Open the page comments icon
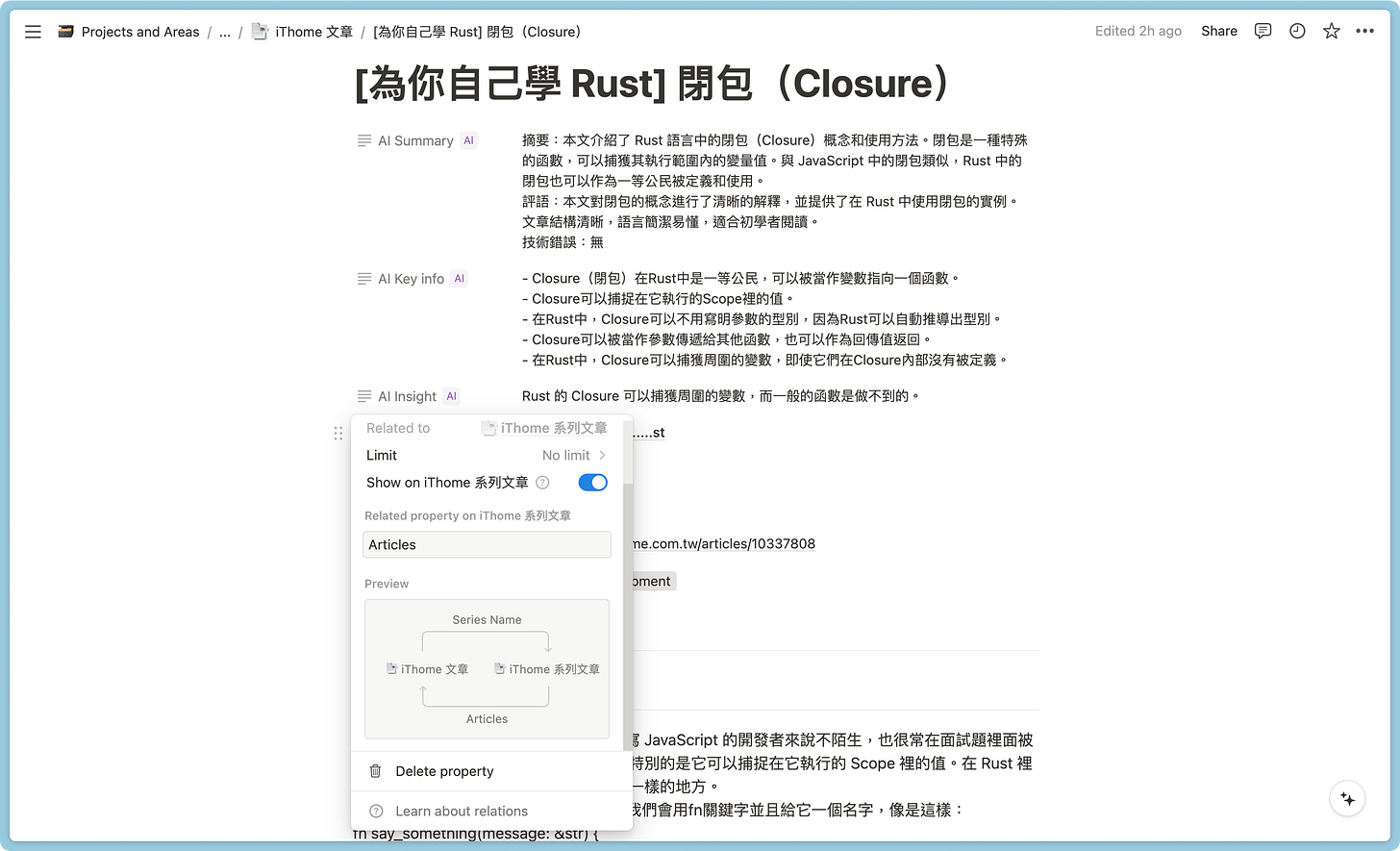 coord(1262,31)
